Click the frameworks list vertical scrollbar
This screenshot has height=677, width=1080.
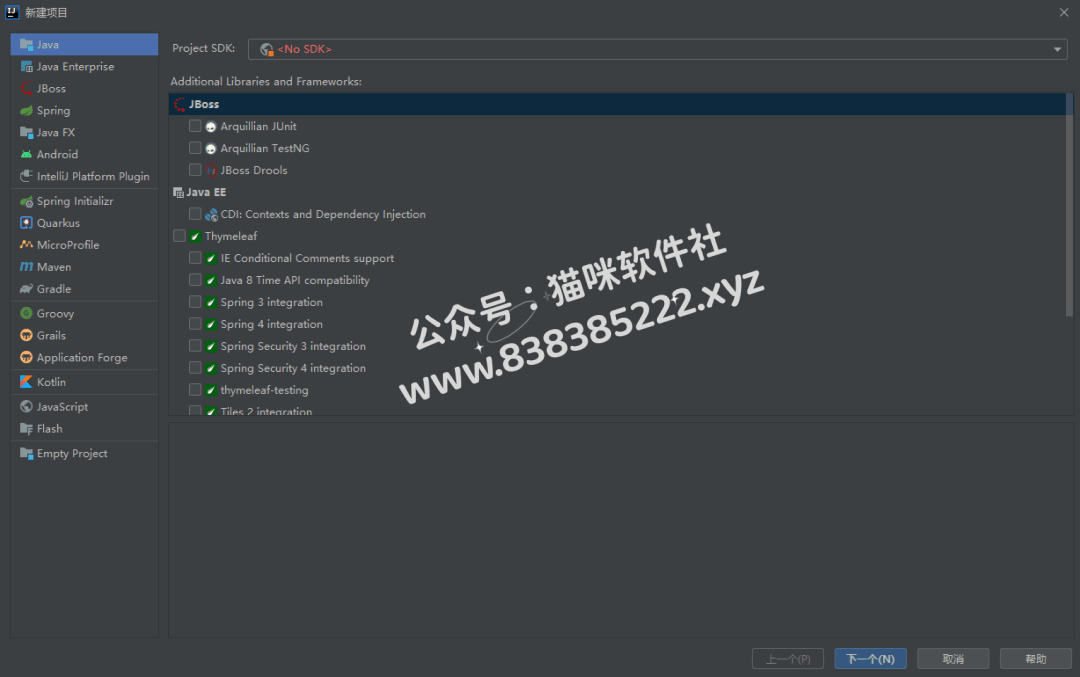coord(1069,205)
